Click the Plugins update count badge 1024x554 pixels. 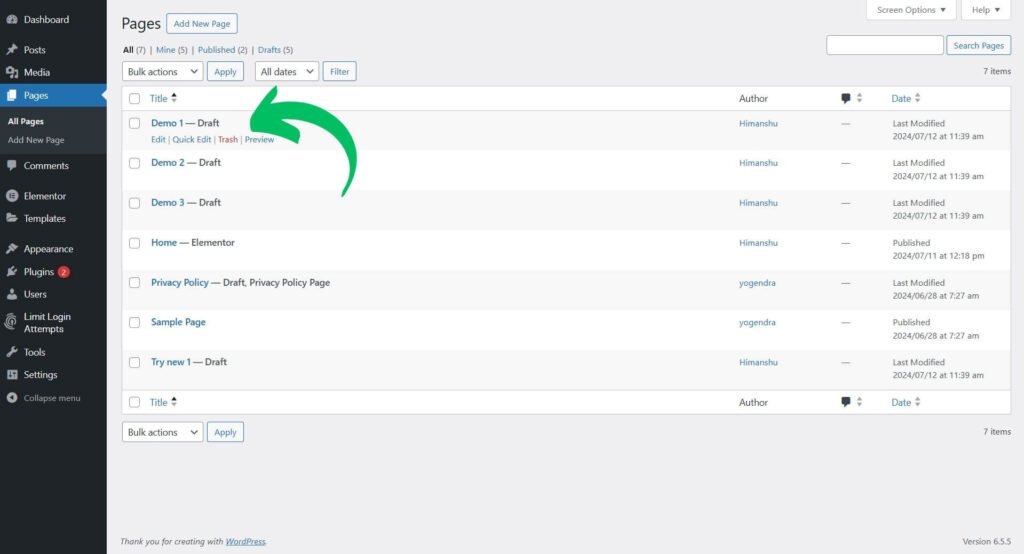[63, 272]
